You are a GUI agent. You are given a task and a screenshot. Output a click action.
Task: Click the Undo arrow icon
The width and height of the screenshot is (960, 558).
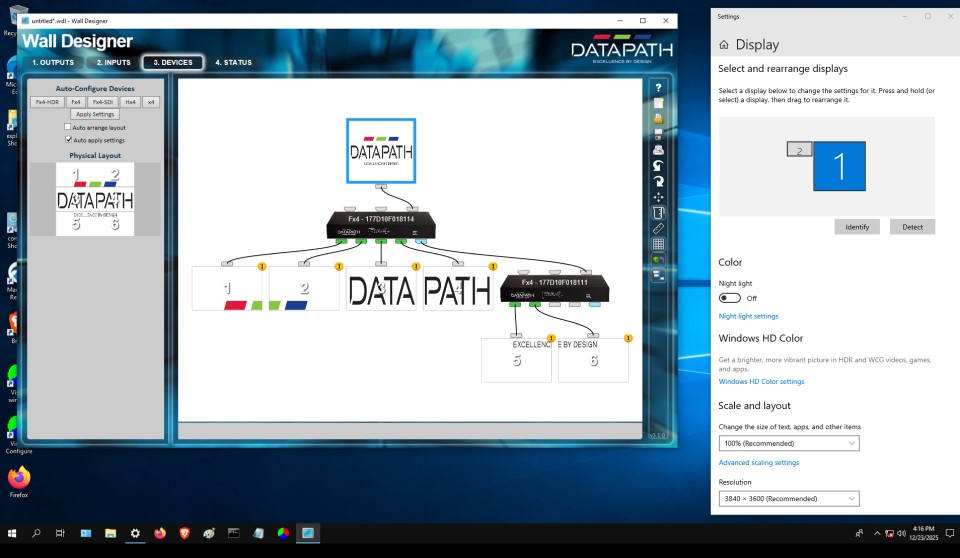[x=658, y=165]
